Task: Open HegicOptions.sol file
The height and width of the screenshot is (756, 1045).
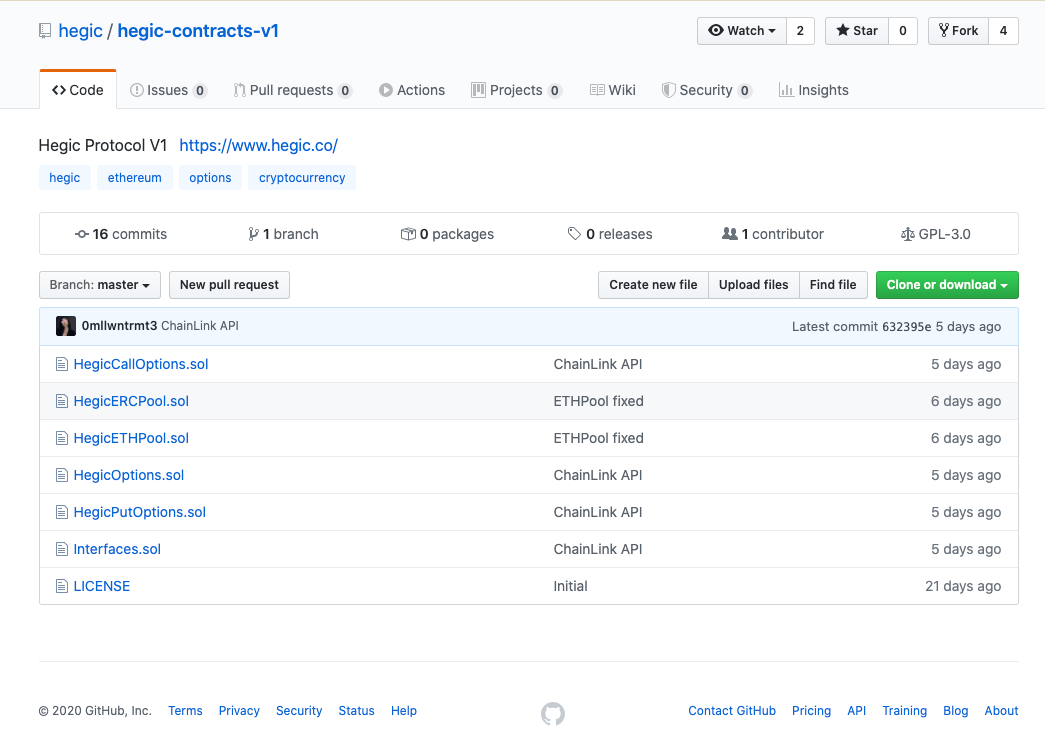Action: pos(129,475)
